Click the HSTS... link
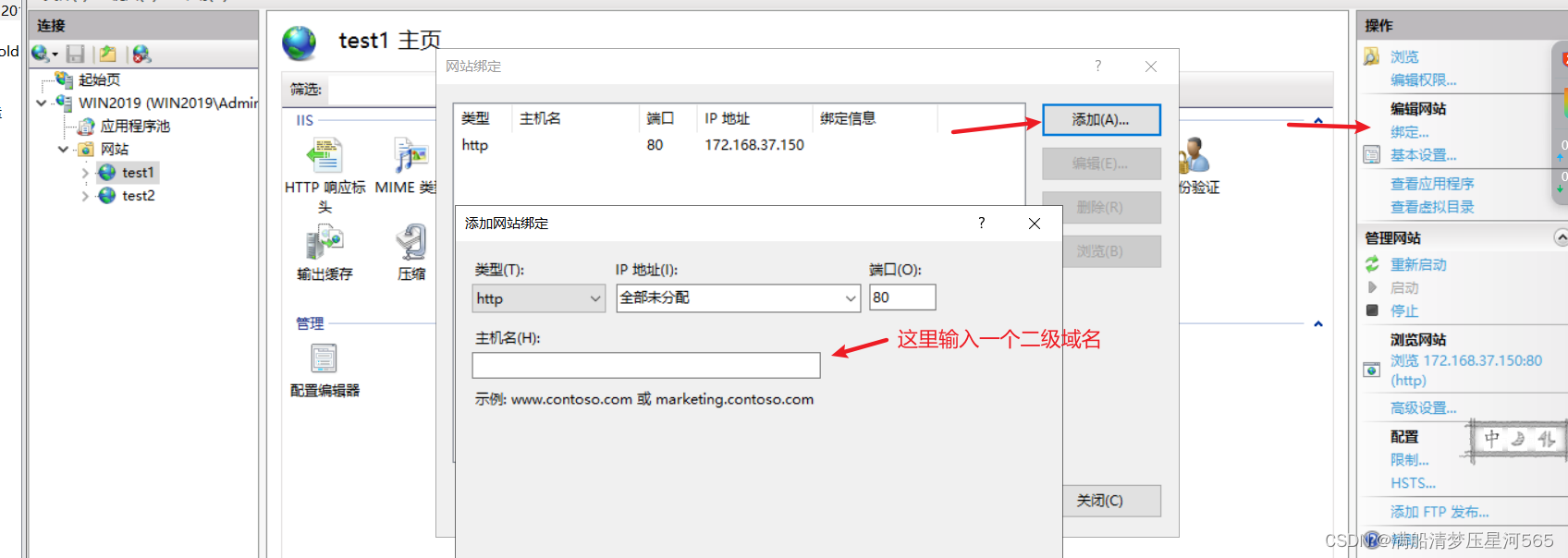Screen dimensions: 1568x558 point(1413,483)
